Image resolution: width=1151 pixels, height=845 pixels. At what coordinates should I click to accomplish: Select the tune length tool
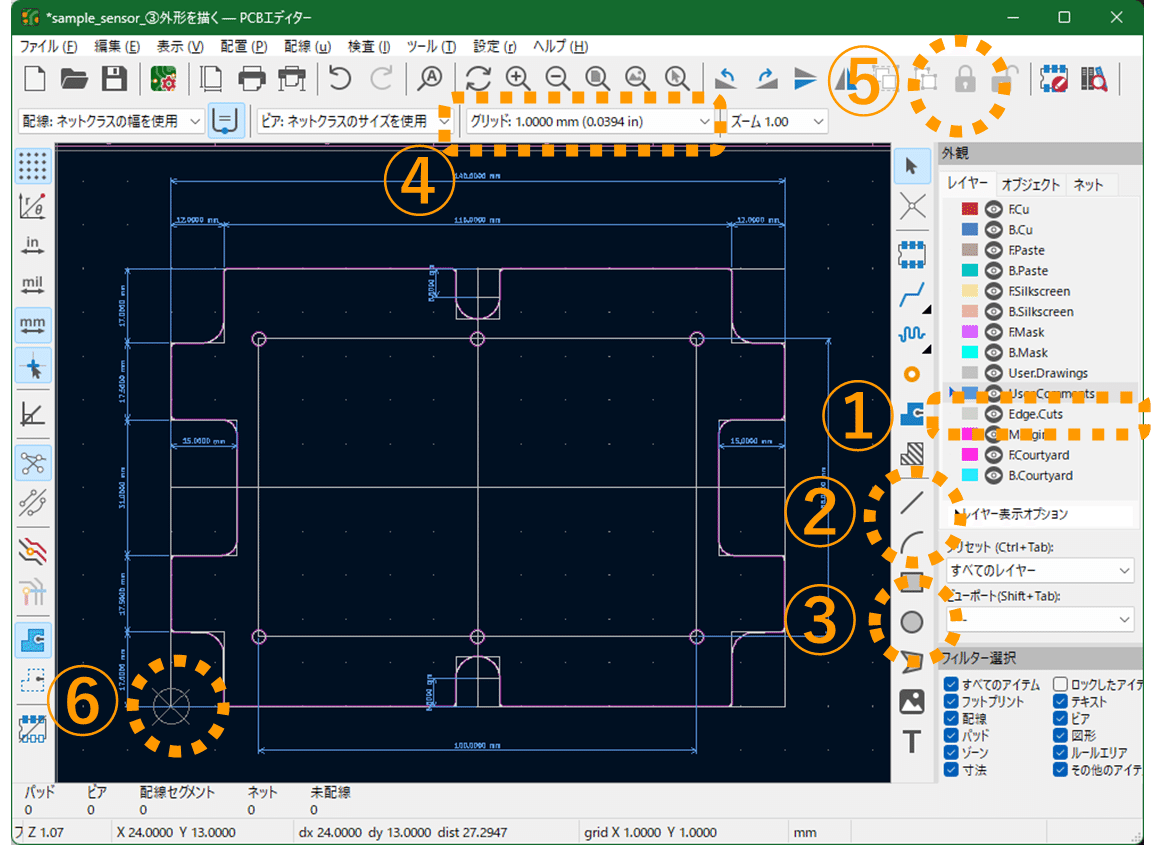[x=912, y=334]
